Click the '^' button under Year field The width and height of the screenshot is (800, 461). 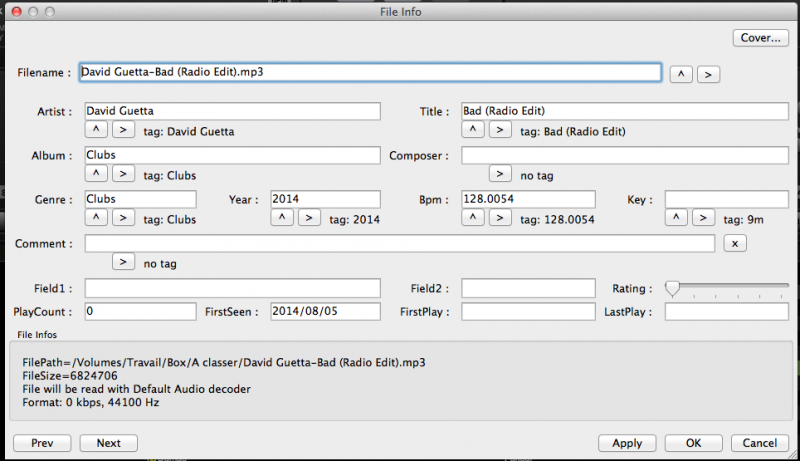(282, 218)
